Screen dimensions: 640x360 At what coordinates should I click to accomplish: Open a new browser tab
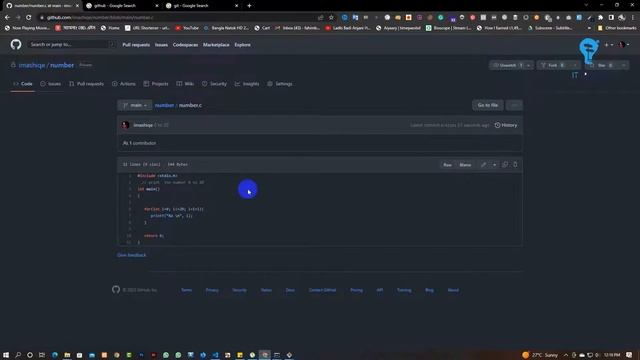(x=249, y=6)
